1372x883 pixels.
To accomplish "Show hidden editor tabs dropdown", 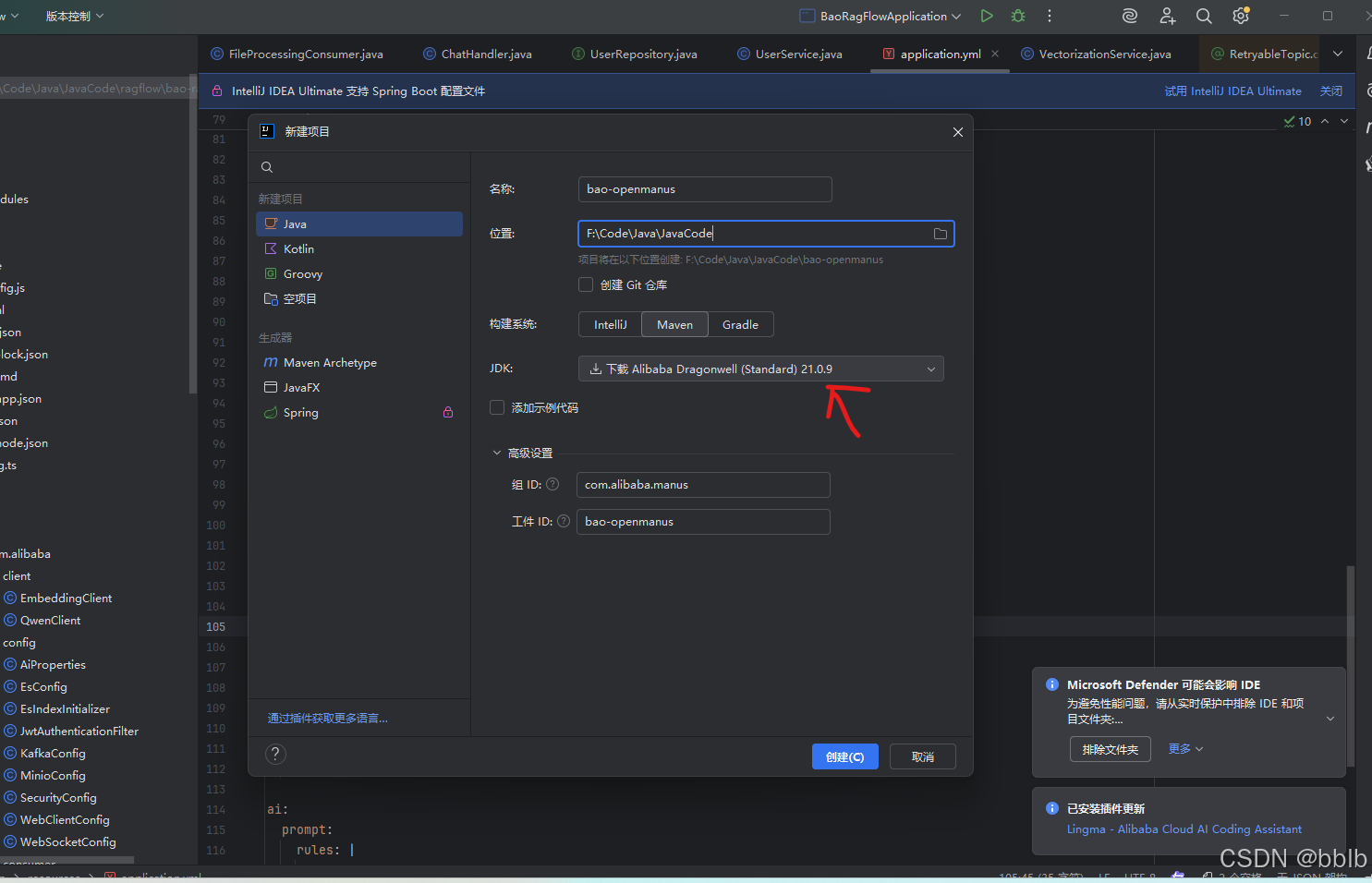I will pos(1338,54).
